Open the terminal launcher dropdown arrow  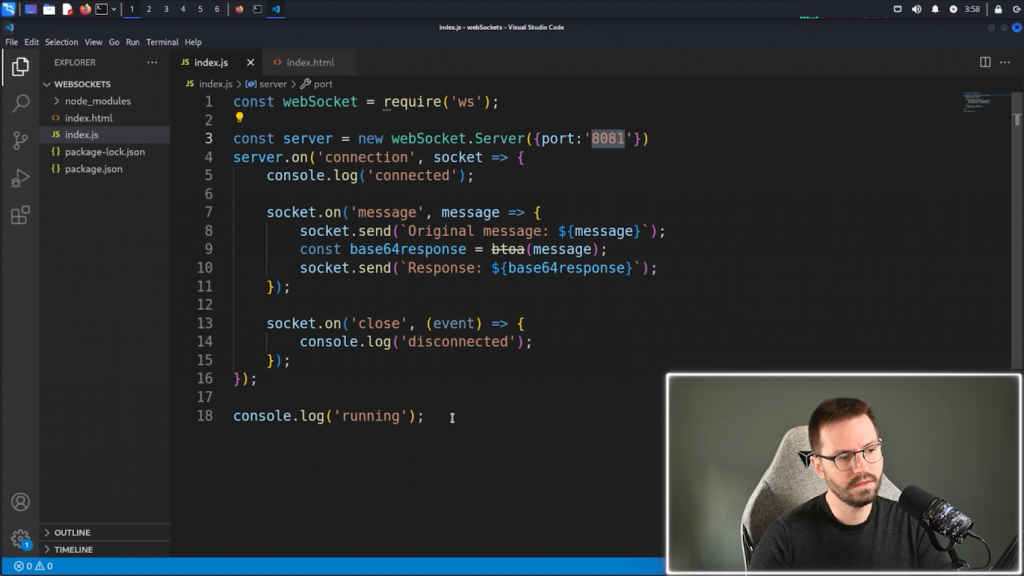(x=114, y=9)
